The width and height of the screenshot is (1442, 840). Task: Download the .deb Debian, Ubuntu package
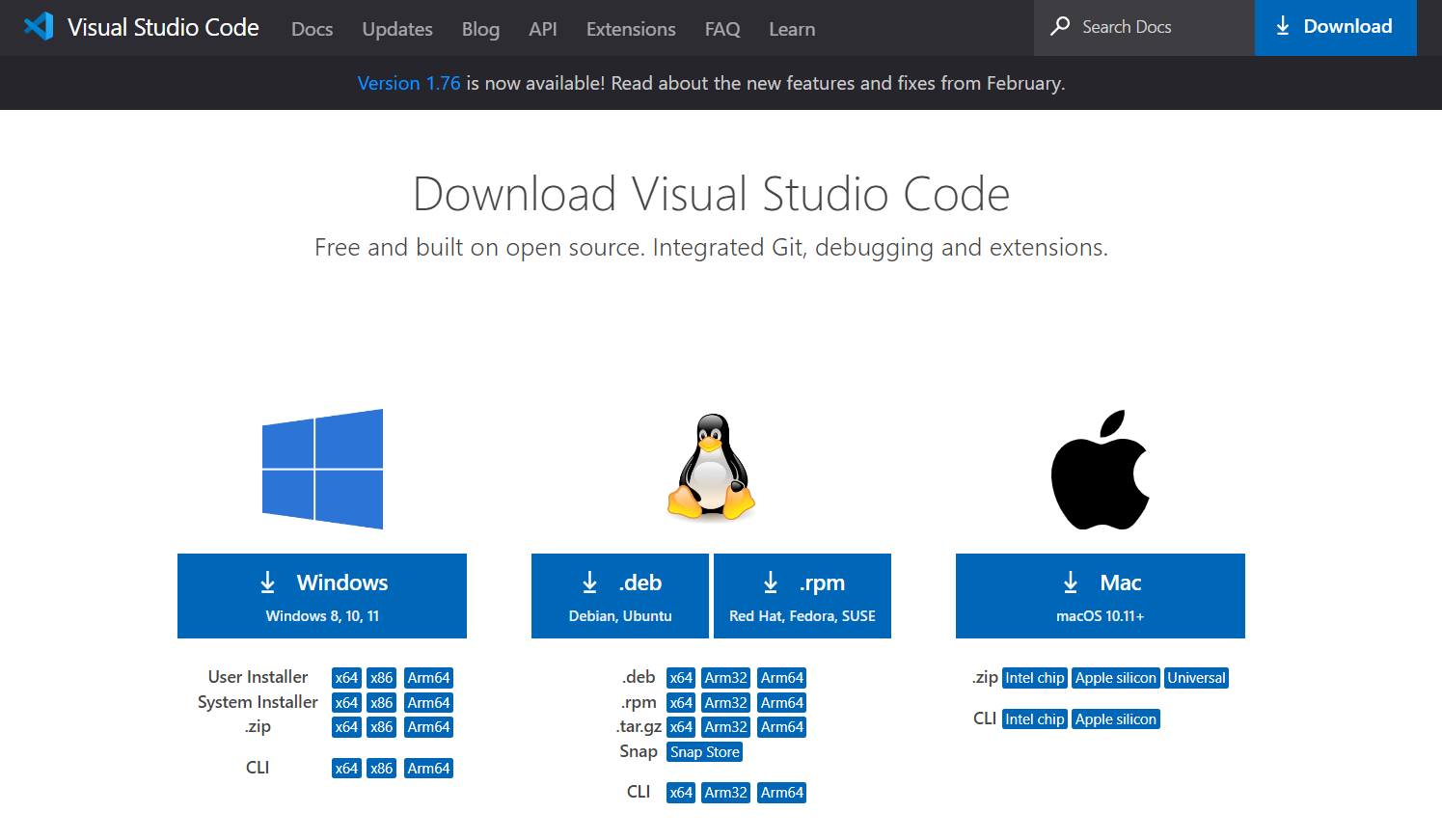tap(620, 596)
